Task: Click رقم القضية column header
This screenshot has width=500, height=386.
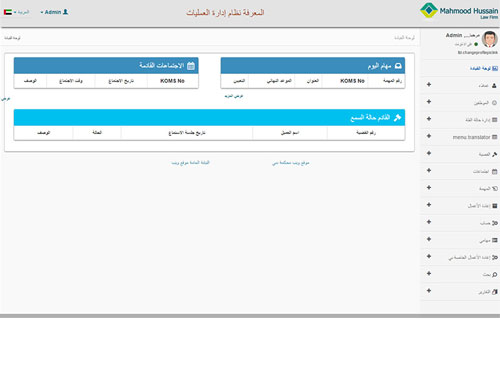Action: click(x=366, y=133)
